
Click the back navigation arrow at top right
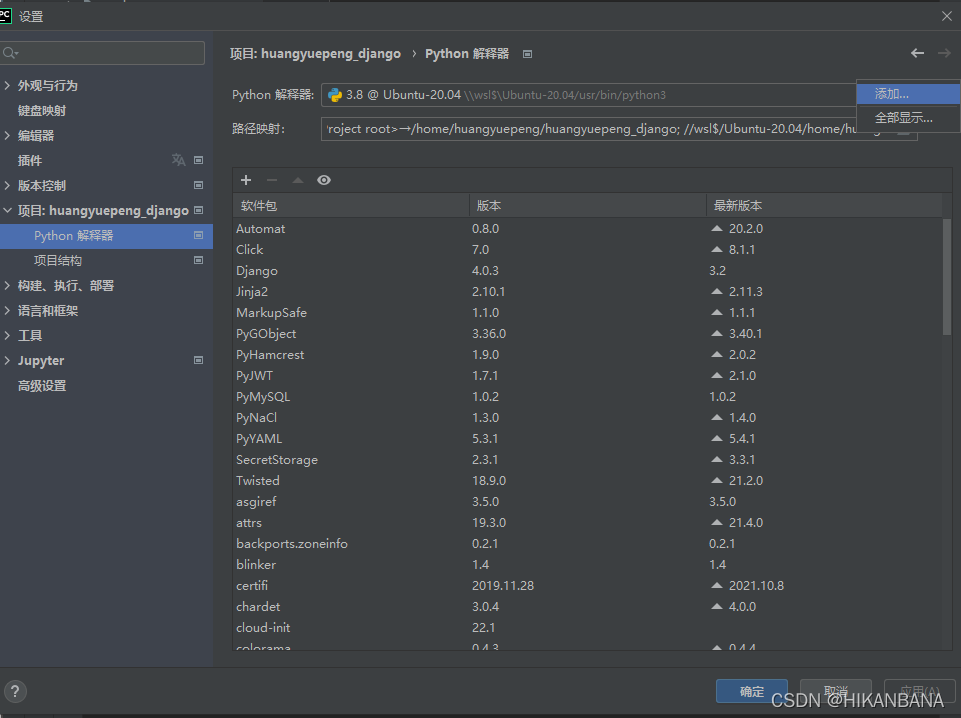point(917,53)
